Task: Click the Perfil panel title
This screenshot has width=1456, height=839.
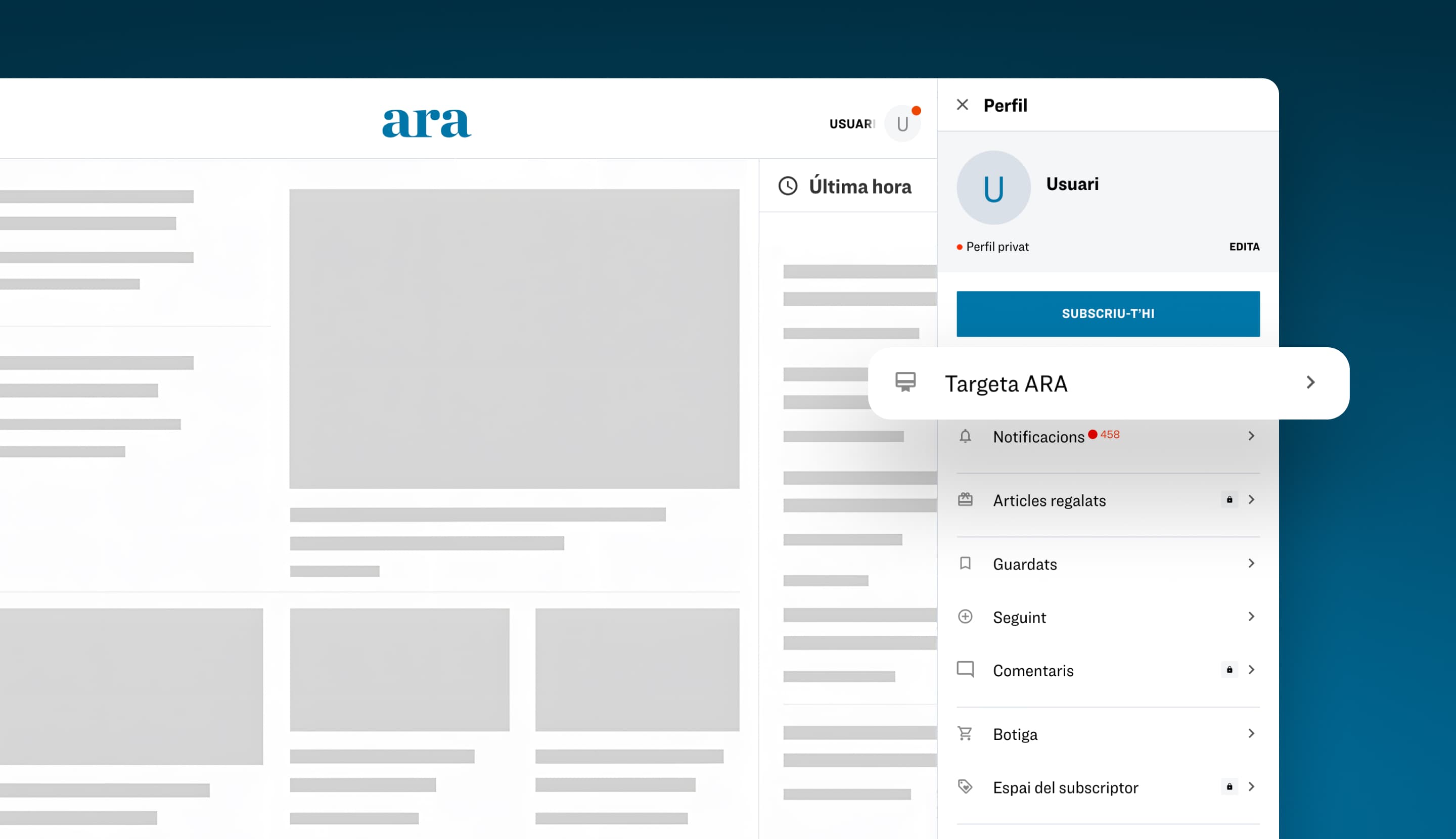Action: (x=1005, y=106)
